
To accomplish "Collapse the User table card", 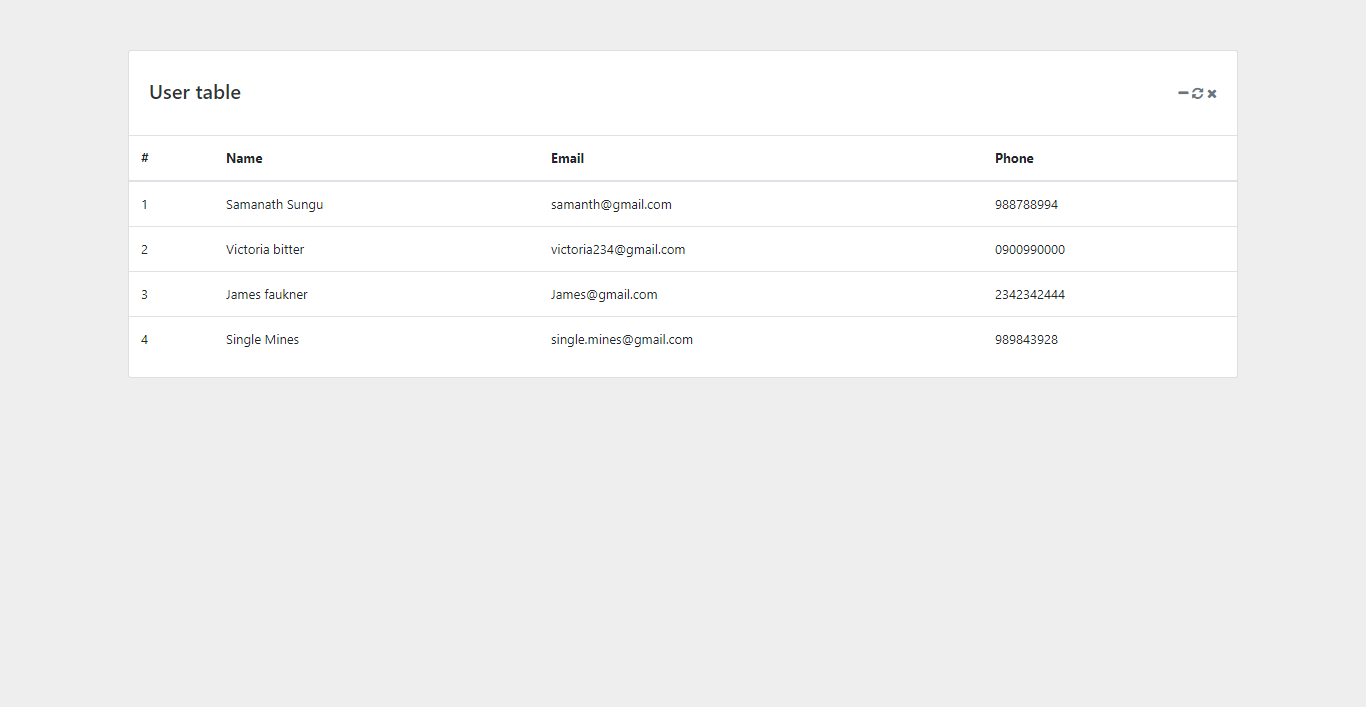I will point(1182,93).
